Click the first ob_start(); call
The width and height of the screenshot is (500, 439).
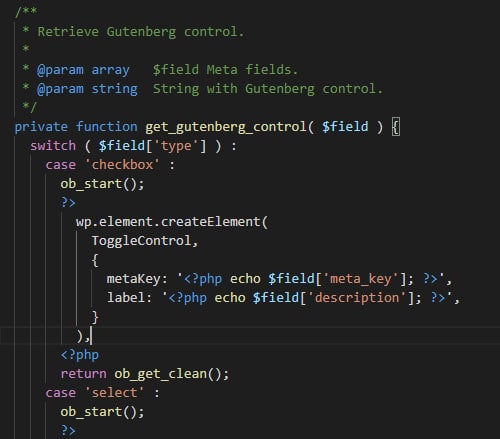pyautogui.click(x=102, y=184)
